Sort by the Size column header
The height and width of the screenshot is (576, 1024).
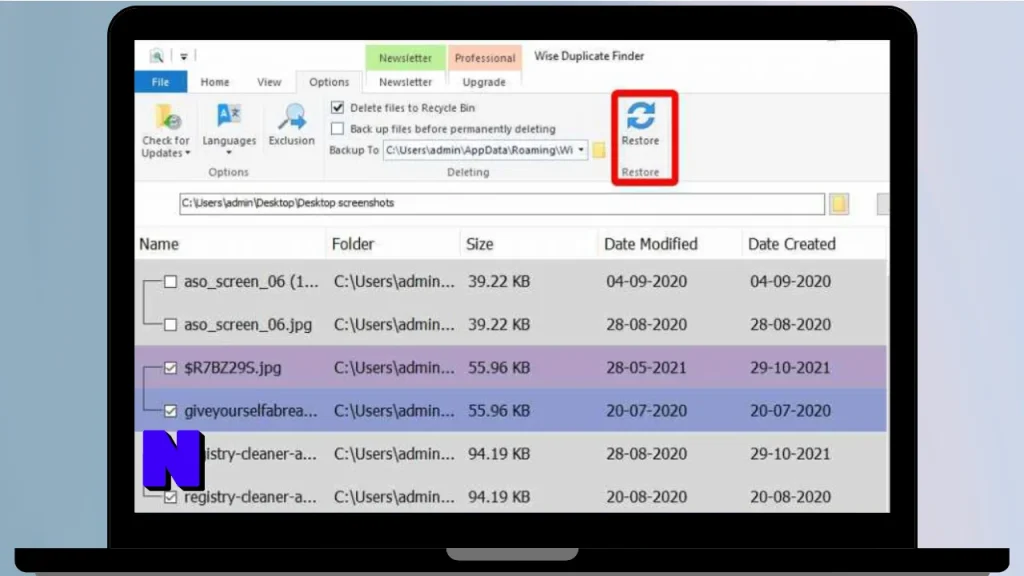tap(479, 244)
